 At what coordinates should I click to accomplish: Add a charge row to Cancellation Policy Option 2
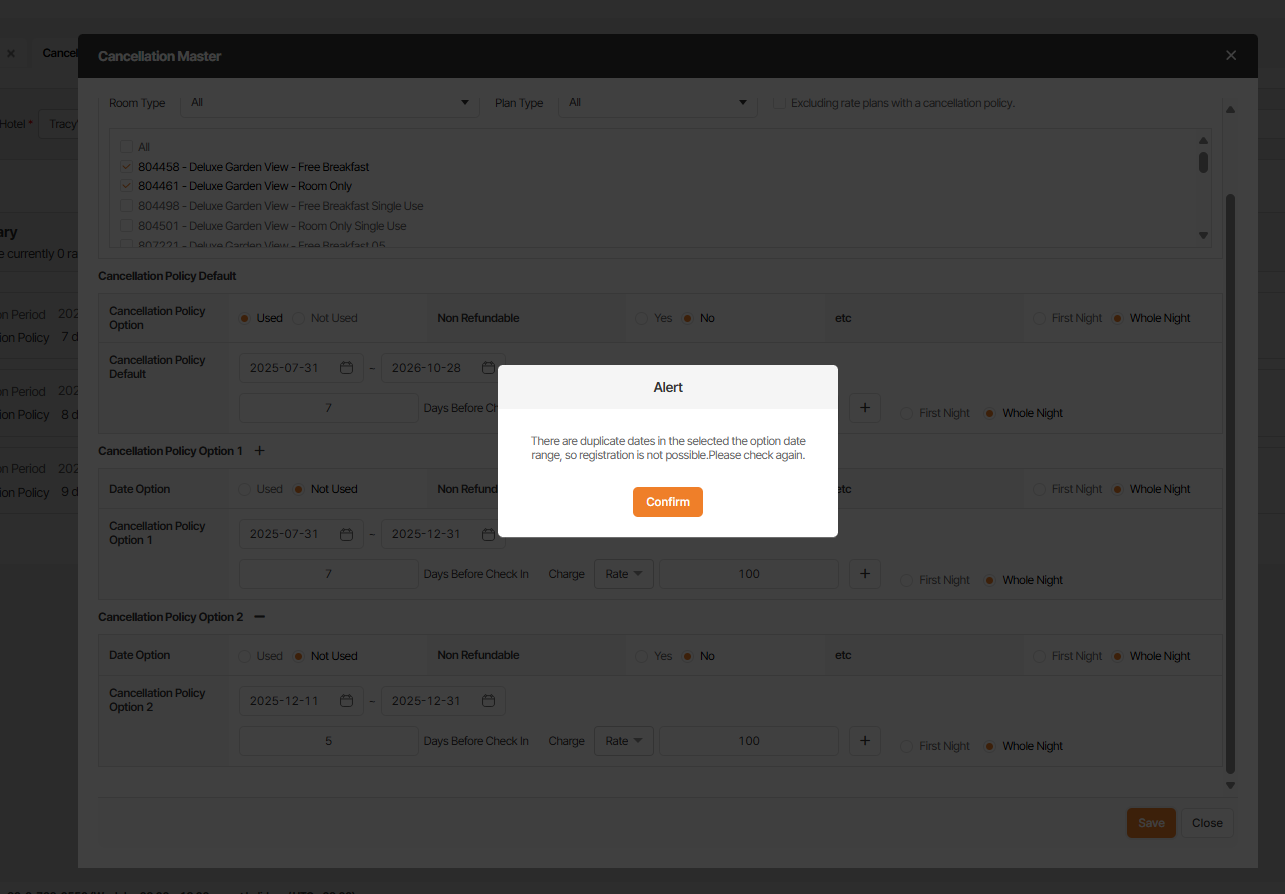(865, 741)
